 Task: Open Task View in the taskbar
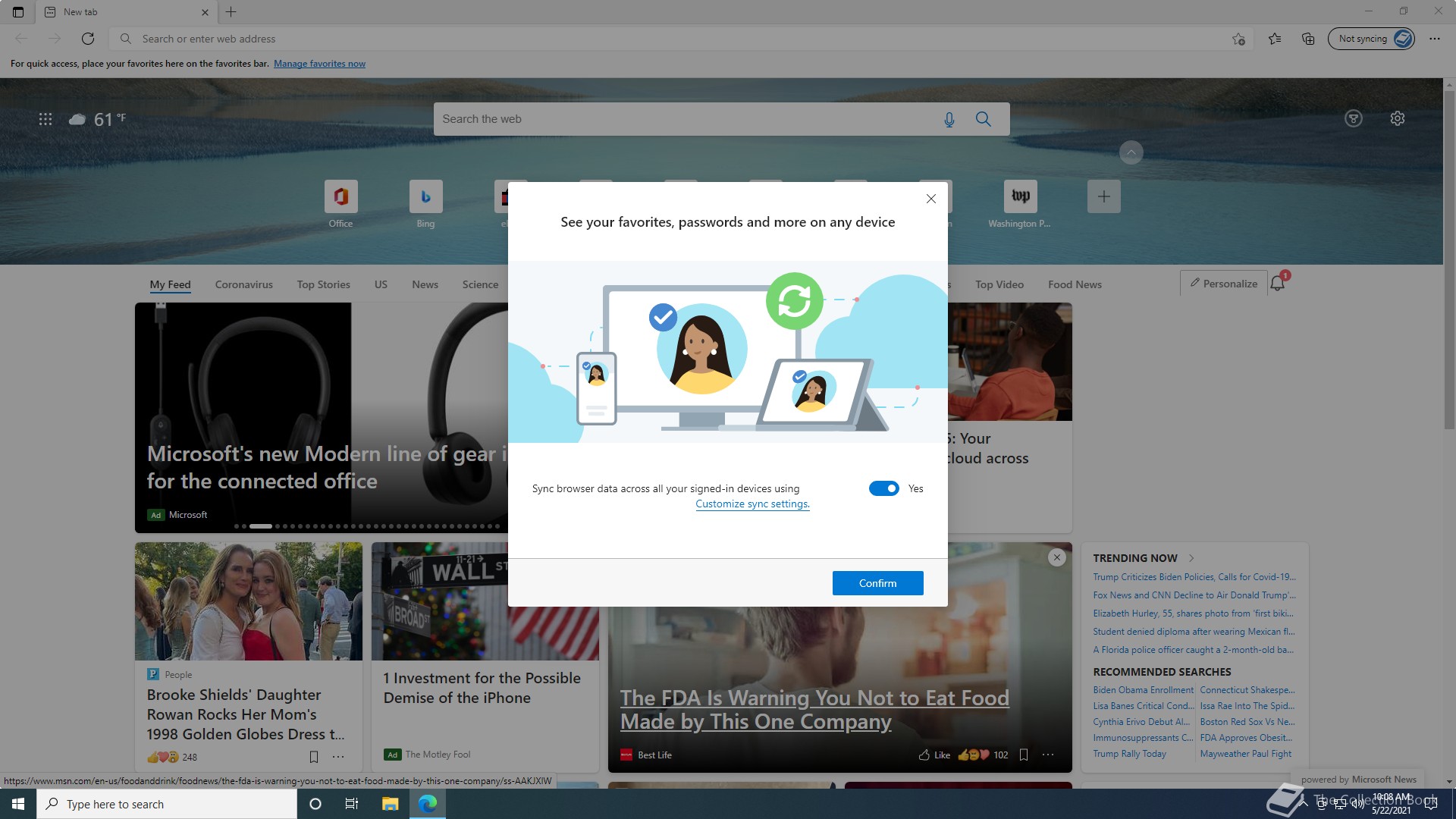pos(352,804)
